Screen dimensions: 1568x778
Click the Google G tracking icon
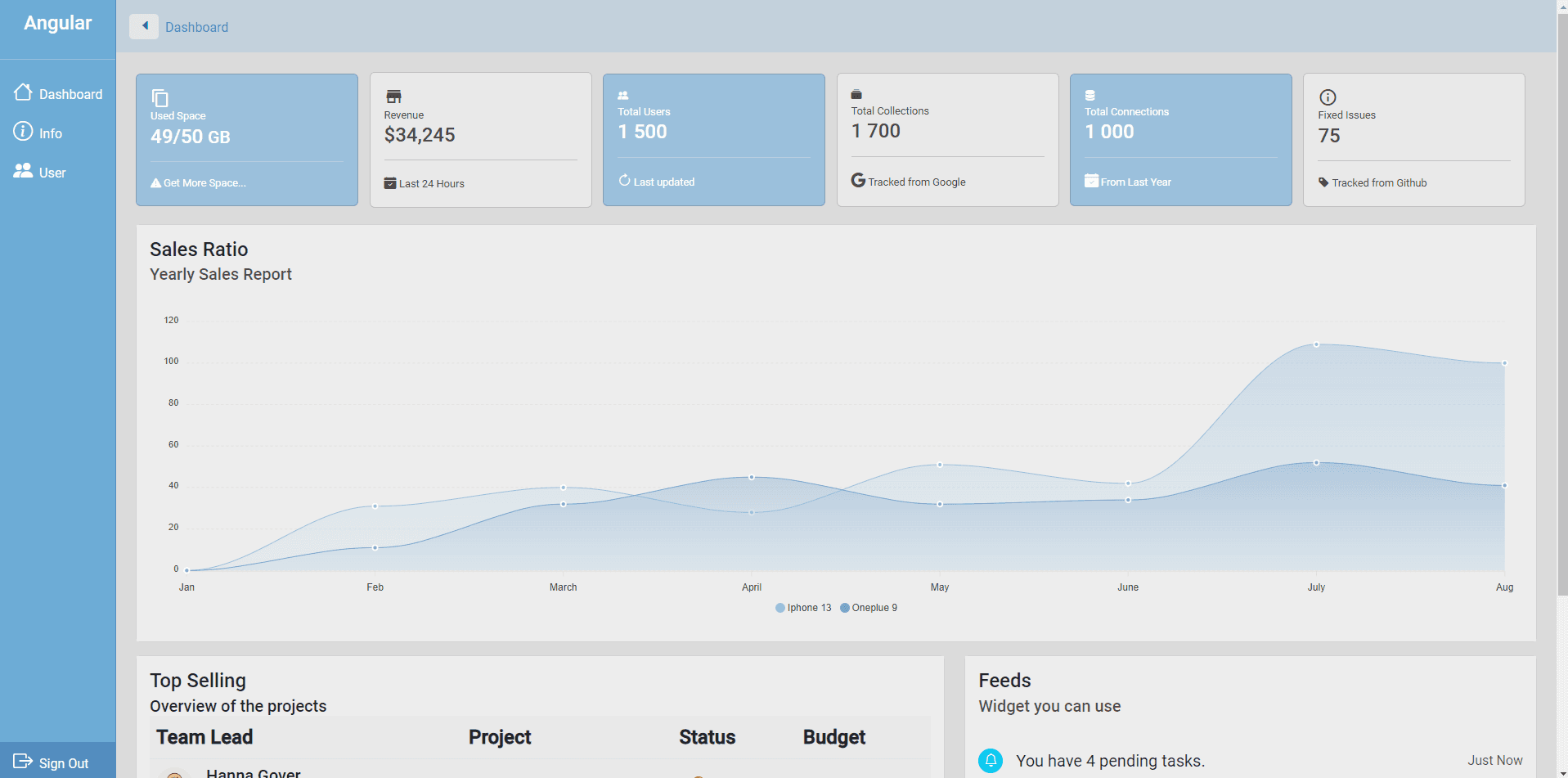tap(857, 181)
